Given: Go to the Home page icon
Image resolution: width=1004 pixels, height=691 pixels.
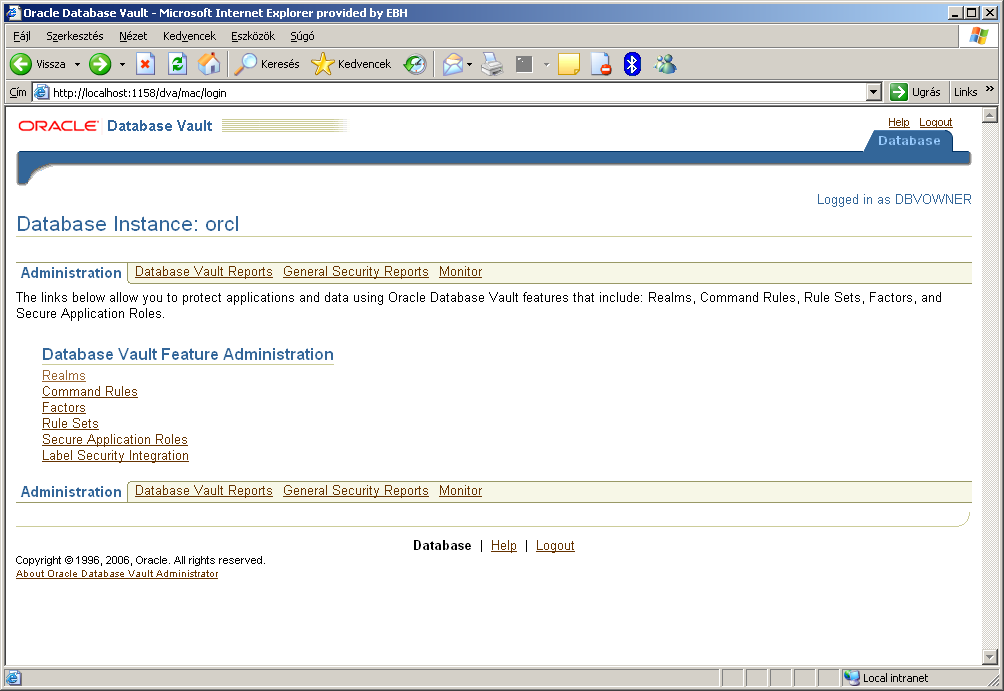Looking at the screenshot, I should (209, 64).
